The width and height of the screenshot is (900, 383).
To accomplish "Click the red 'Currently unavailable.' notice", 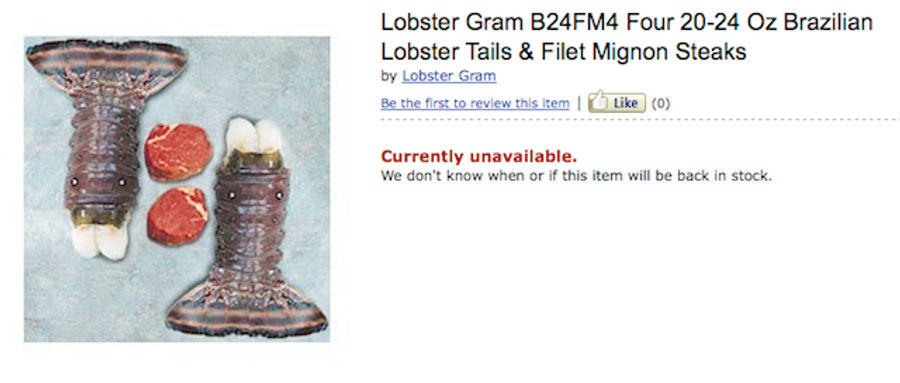I will (479, 156).
